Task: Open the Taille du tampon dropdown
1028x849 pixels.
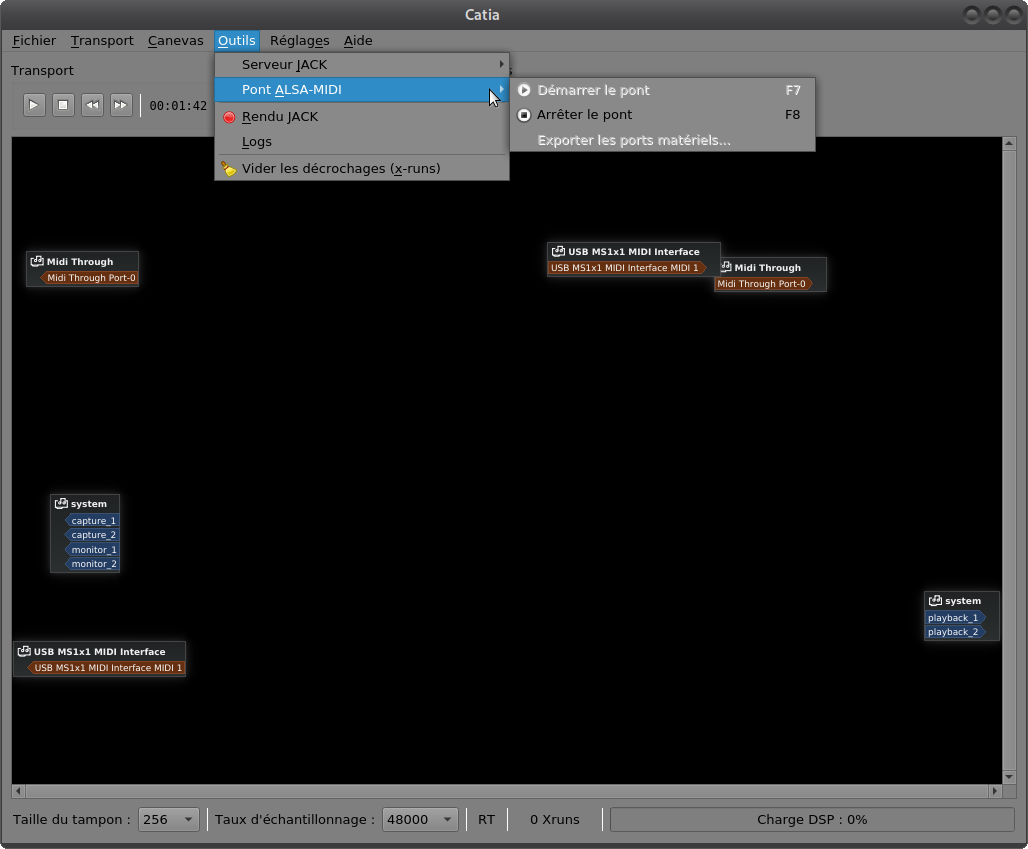Action: (168, 819)
